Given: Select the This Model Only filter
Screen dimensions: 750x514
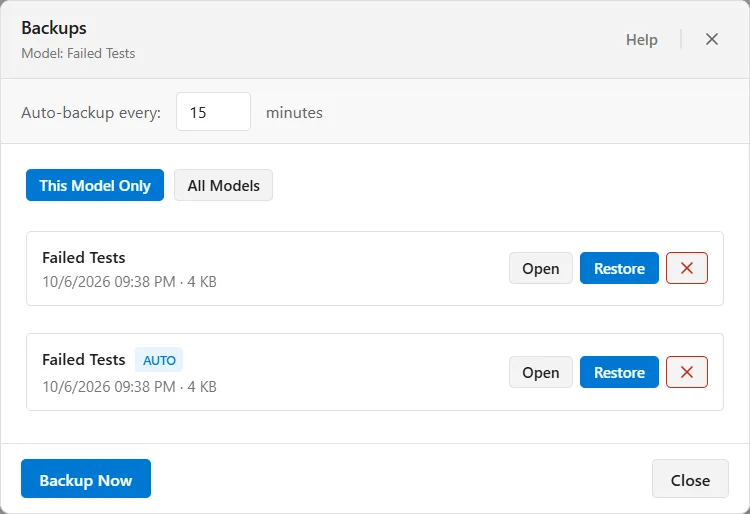Looking at the screenshot, I should point(95,185).
